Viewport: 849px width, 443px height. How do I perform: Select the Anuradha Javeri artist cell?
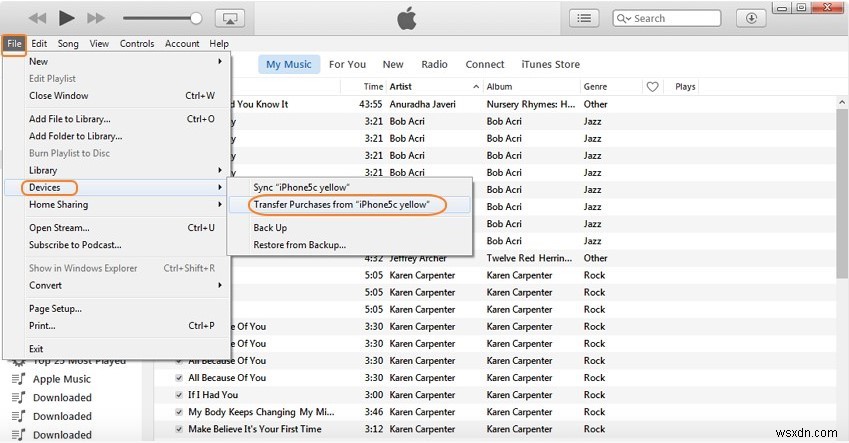click(422, 105)
